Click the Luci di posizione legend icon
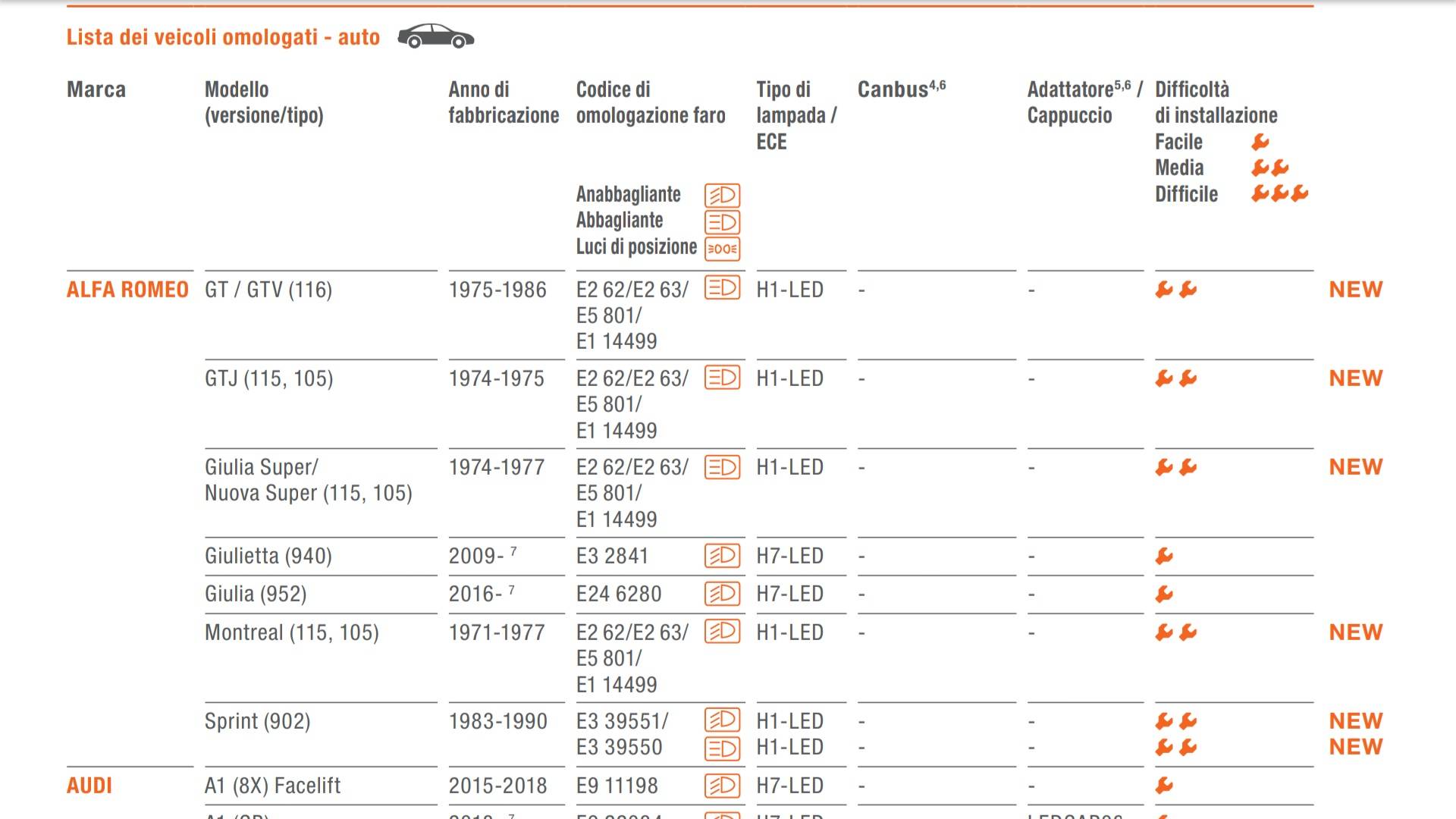 (722, 249)
